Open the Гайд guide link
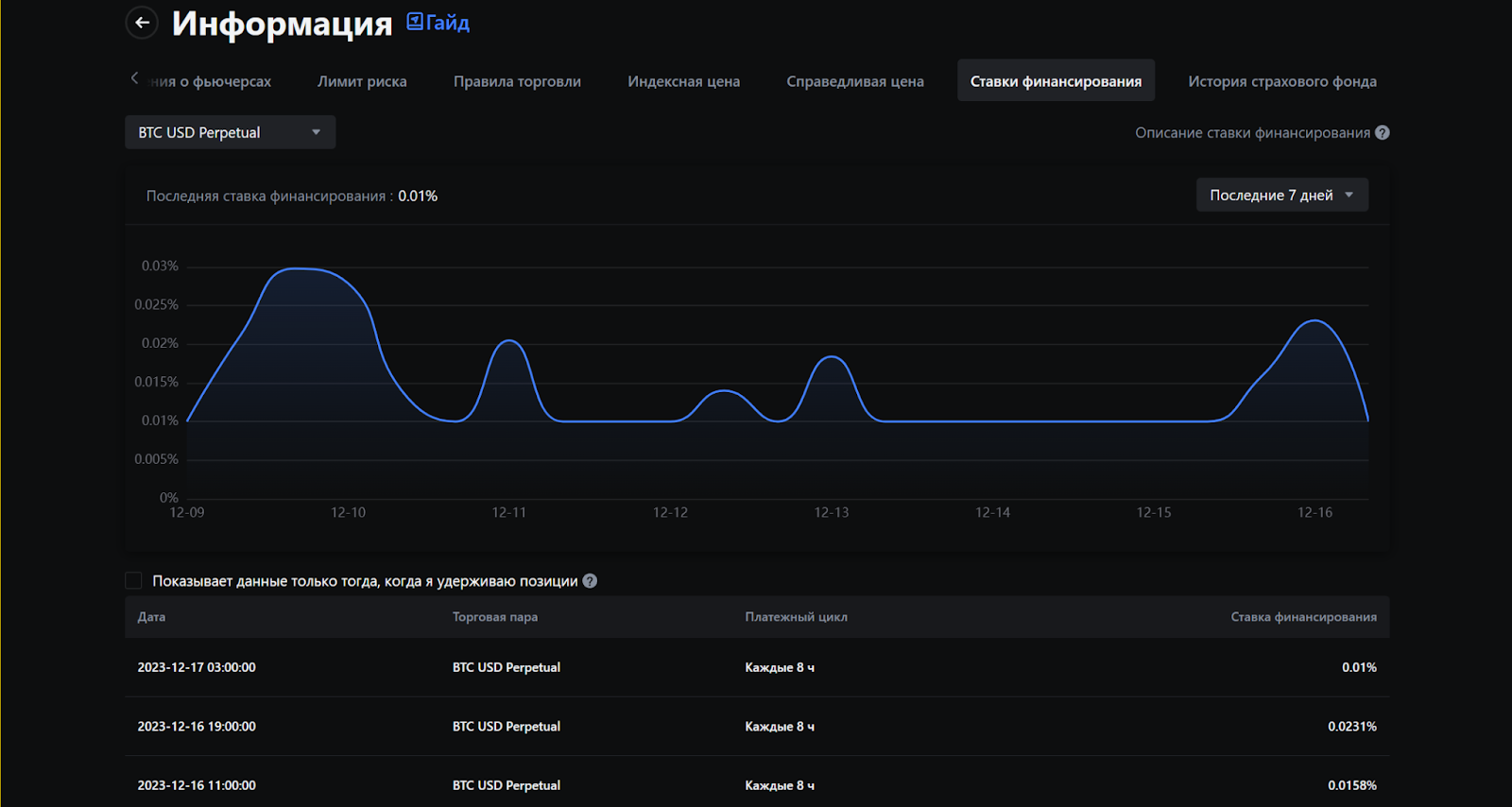This screenshot has width=1512, height=807. point(447,23)
